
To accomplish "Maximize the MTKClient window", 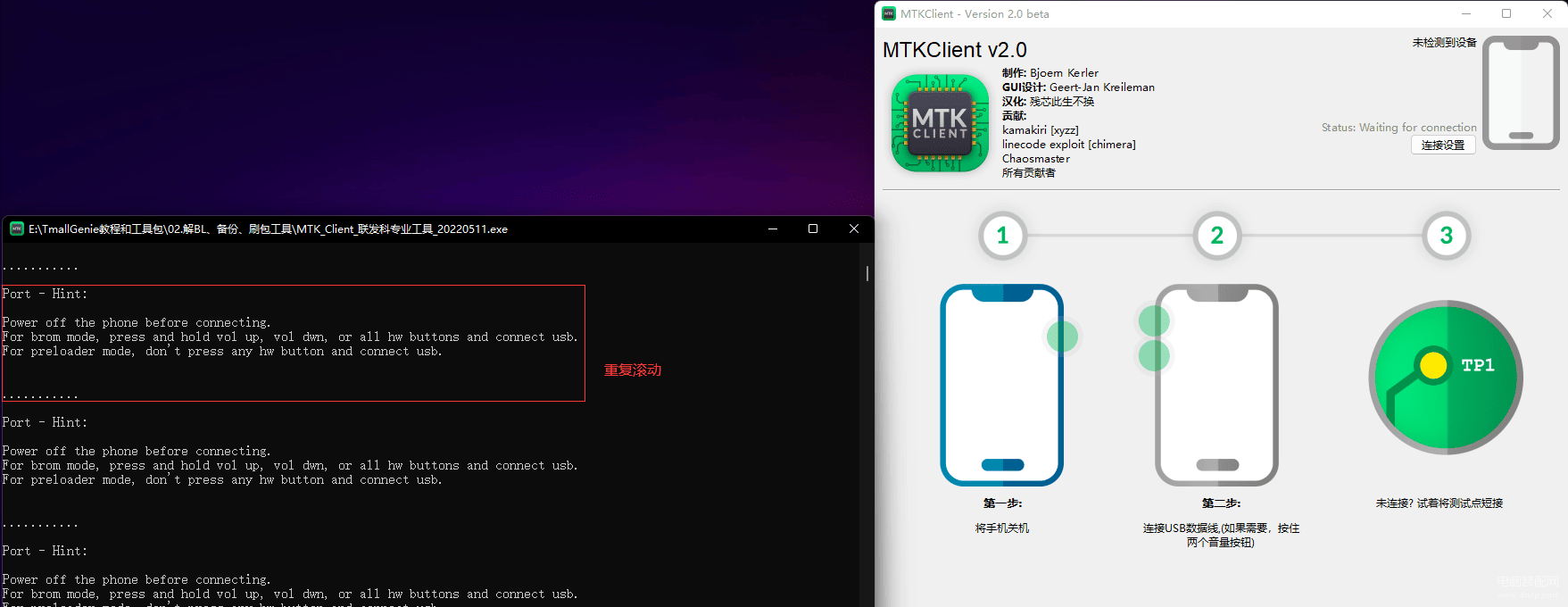I will coord(1506,13).
